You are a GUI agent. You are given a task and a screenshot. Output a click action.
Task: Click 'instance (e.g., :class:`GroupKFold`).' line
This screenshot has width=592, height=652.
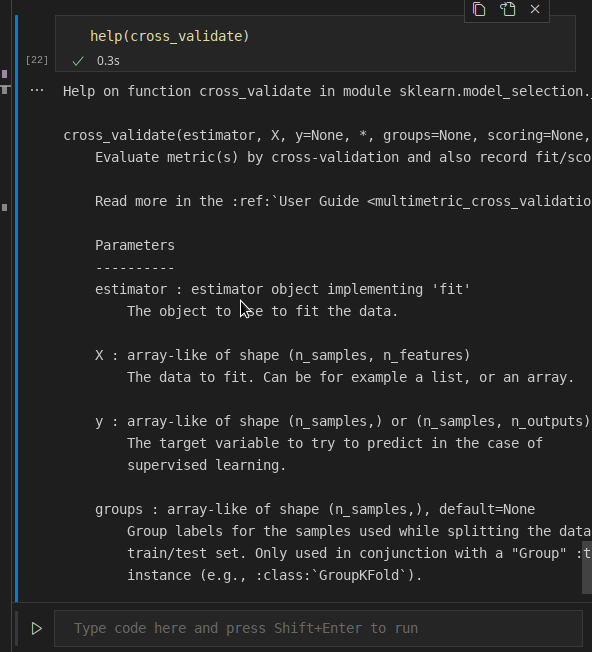coord(274,575)
